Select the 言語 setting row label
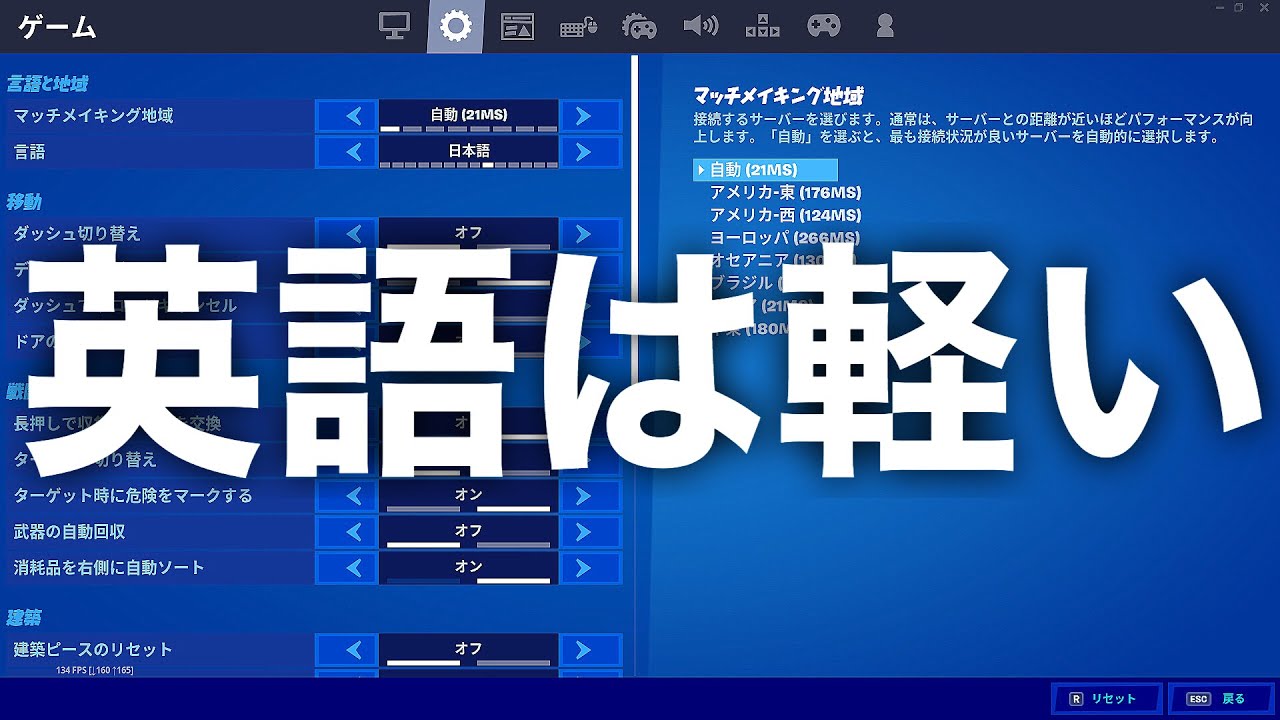The image size is (1280, 720). (30, 152)
